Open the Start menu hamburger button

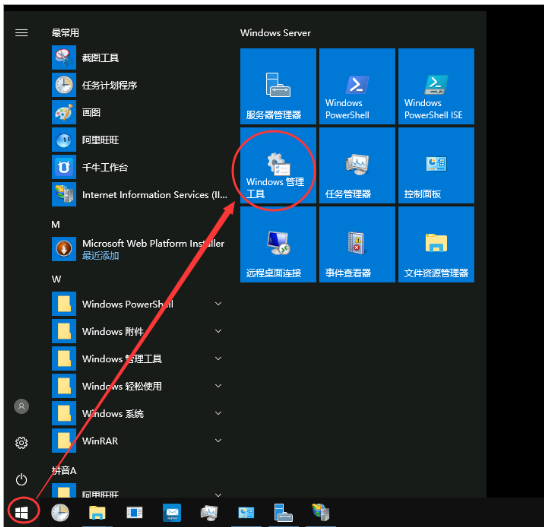tap(22, 33)
